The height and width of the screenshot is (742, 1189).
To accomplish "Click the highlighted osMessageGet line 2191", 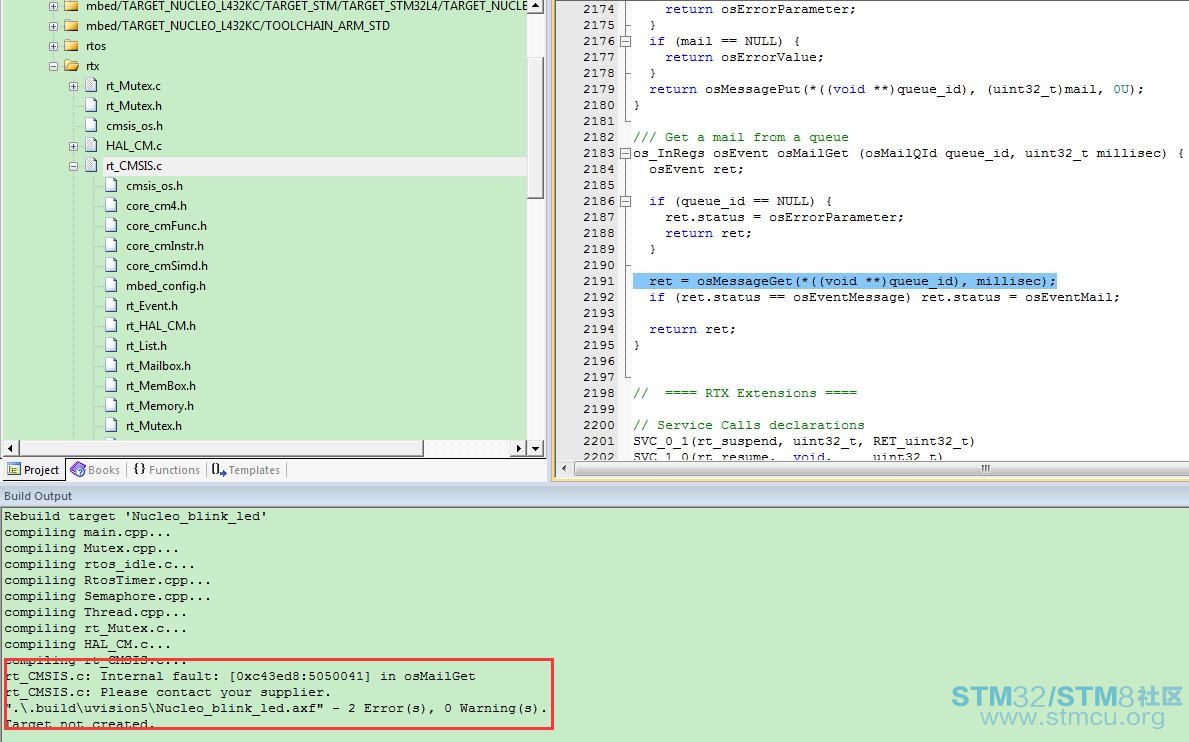I will [x=845, y=281].
